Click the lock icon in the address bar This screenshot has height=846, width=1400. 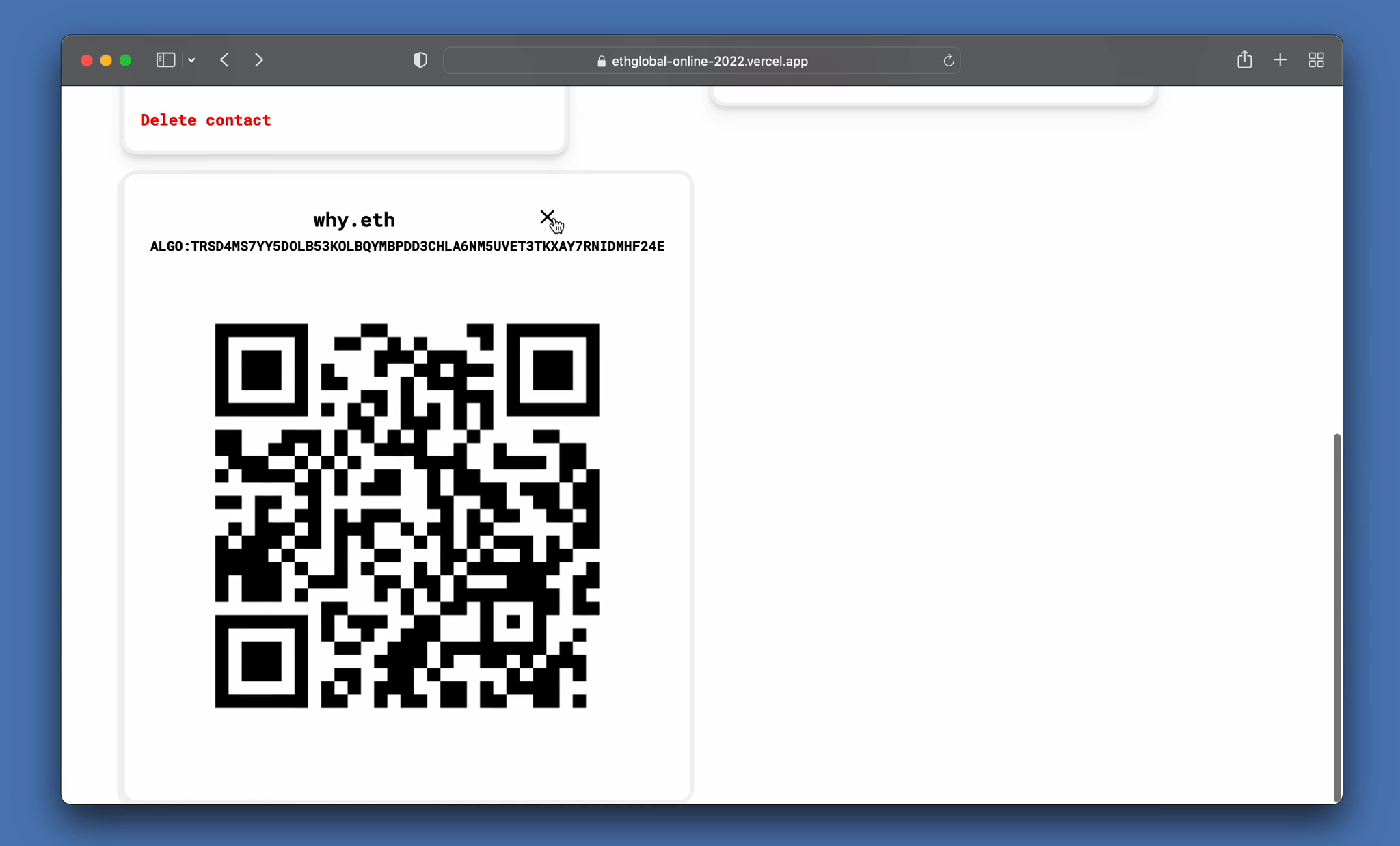(602, 61)
